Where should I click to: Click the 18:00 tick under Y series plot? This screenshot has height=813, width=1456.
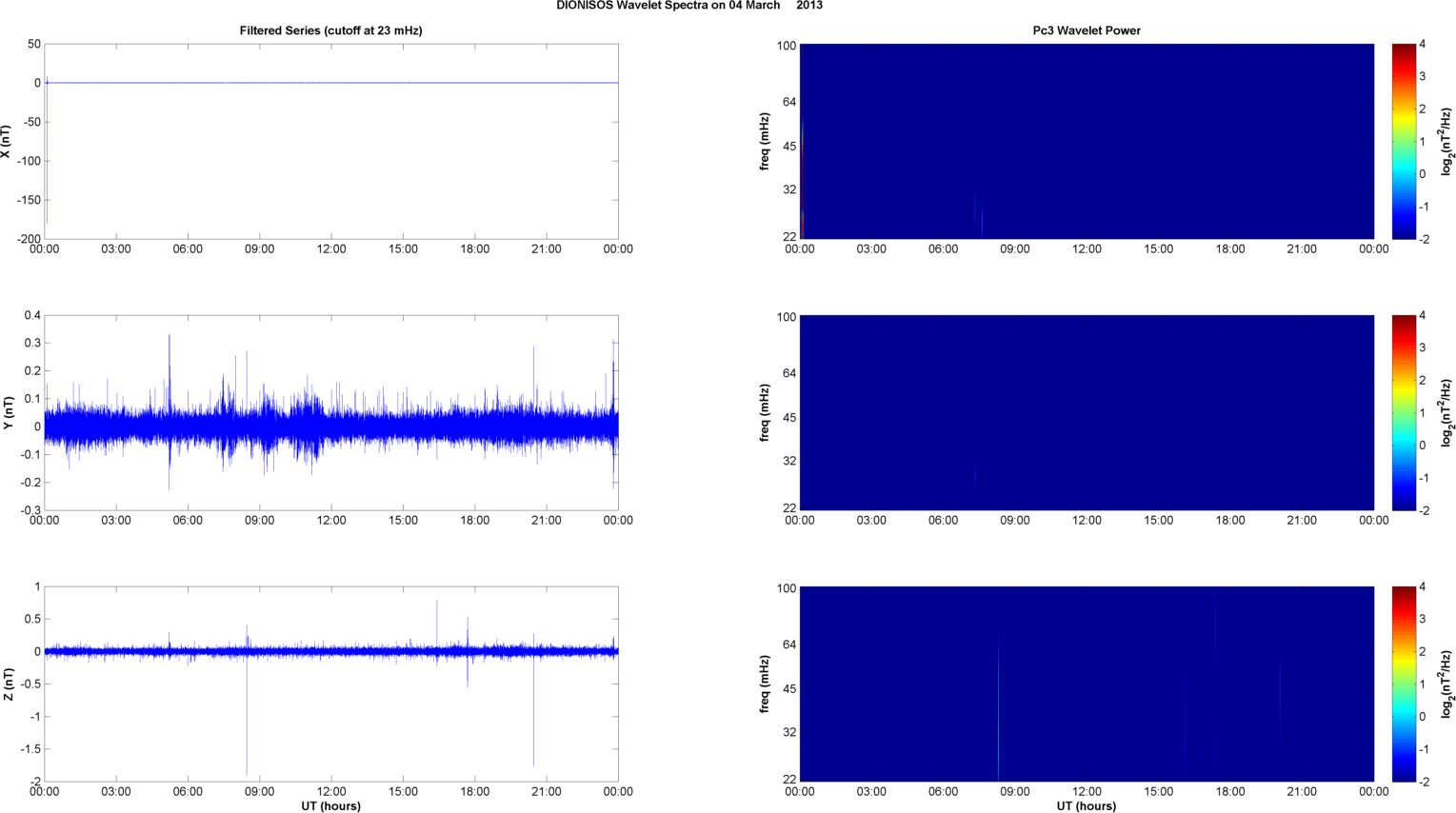[475, 521]
